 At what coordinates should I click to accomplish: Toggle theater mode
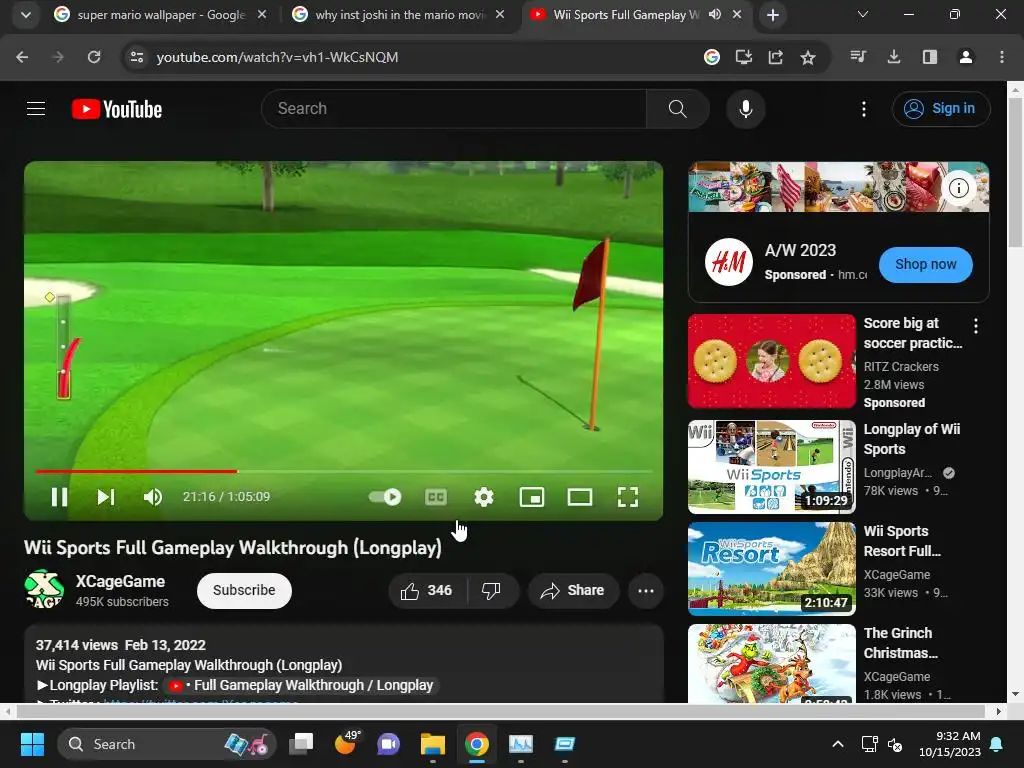pos(579,498)
